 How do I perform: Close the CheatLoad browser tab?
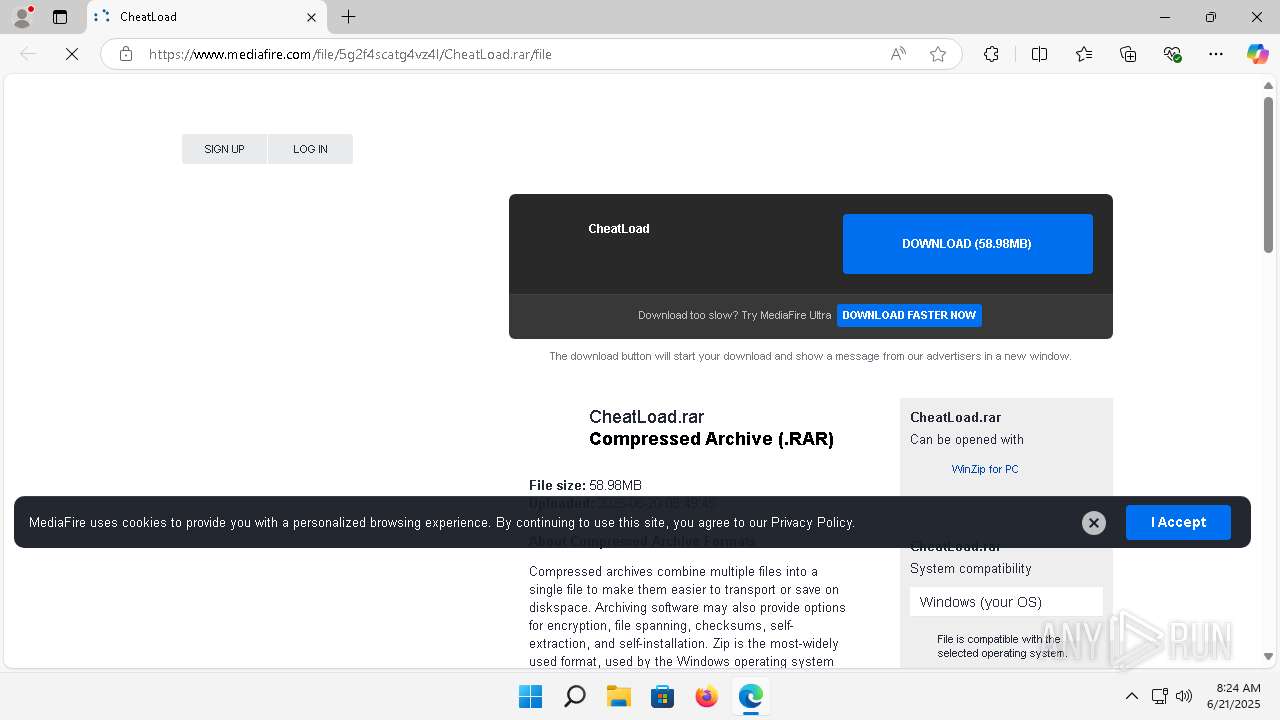pyautogui.click(x=311, y=17)
